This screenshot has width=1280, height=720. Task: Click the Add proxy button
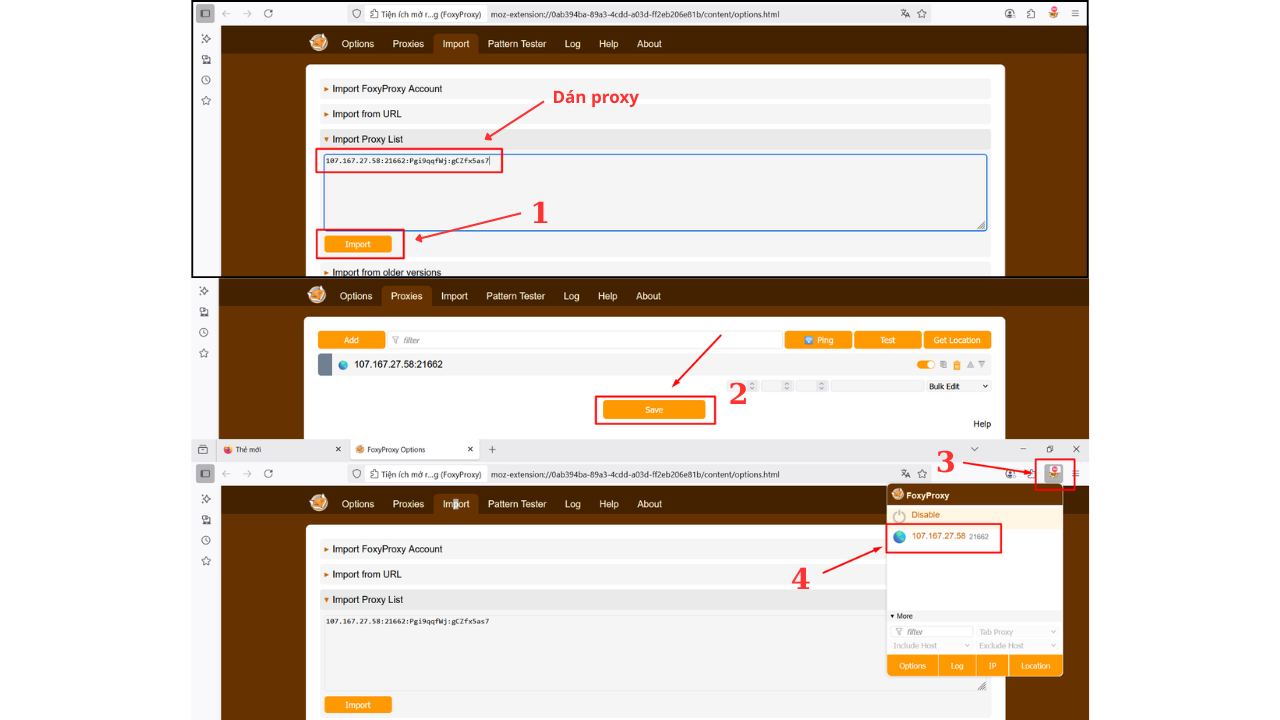(351, 340)
